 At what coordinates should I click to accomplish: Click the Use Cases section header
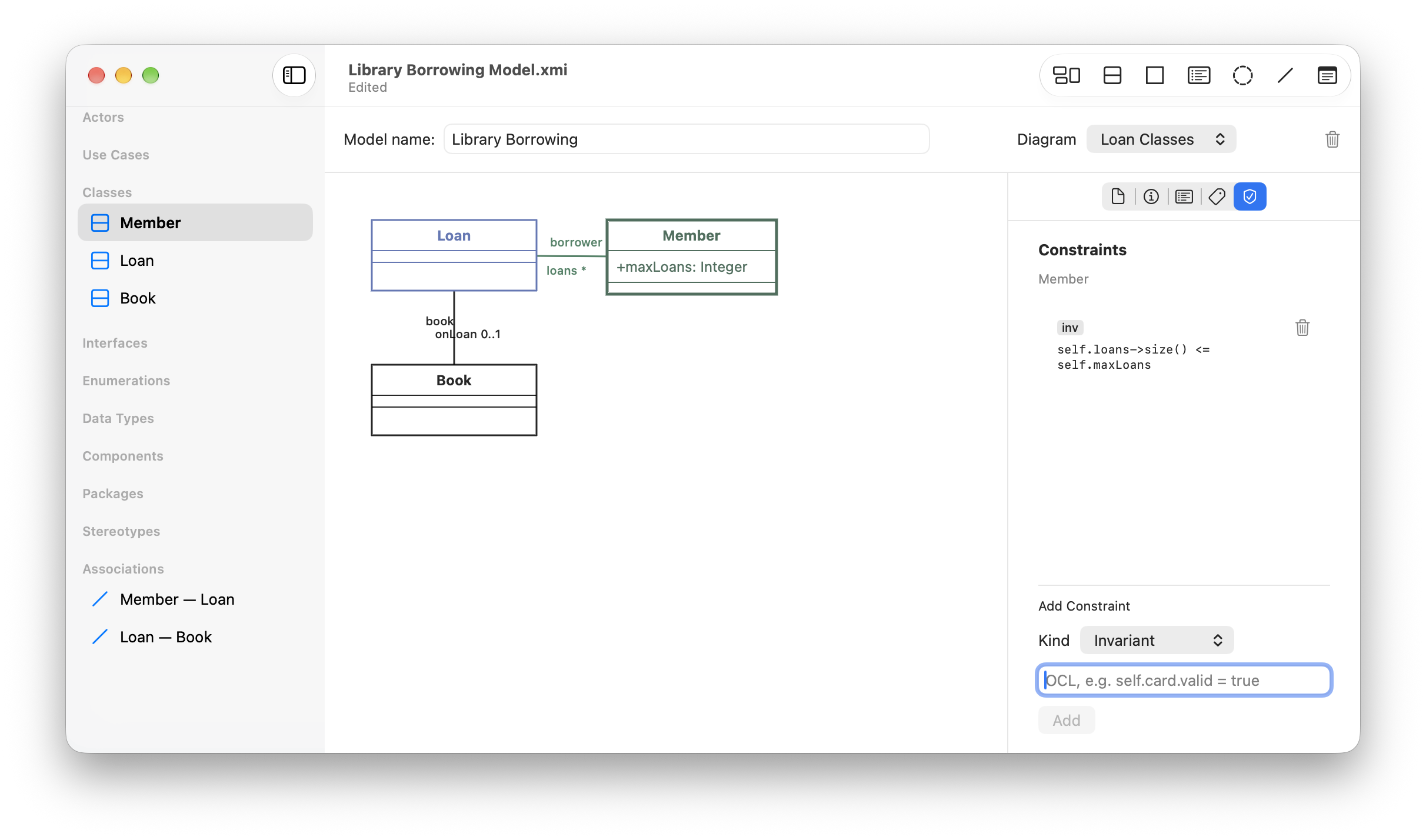coord(116,155)
